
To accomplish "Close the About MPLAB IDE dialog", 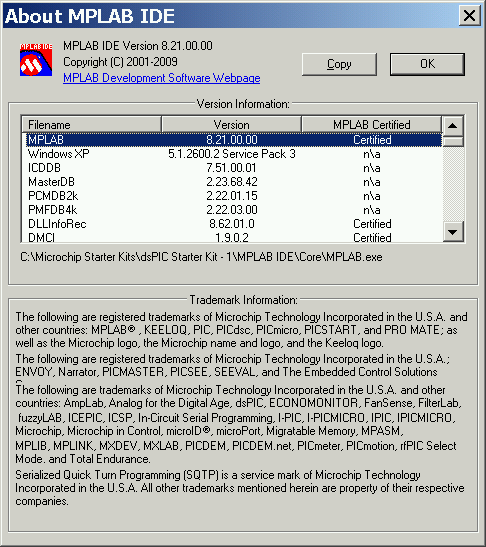I will pyautogui.click(x=469, y=16).
